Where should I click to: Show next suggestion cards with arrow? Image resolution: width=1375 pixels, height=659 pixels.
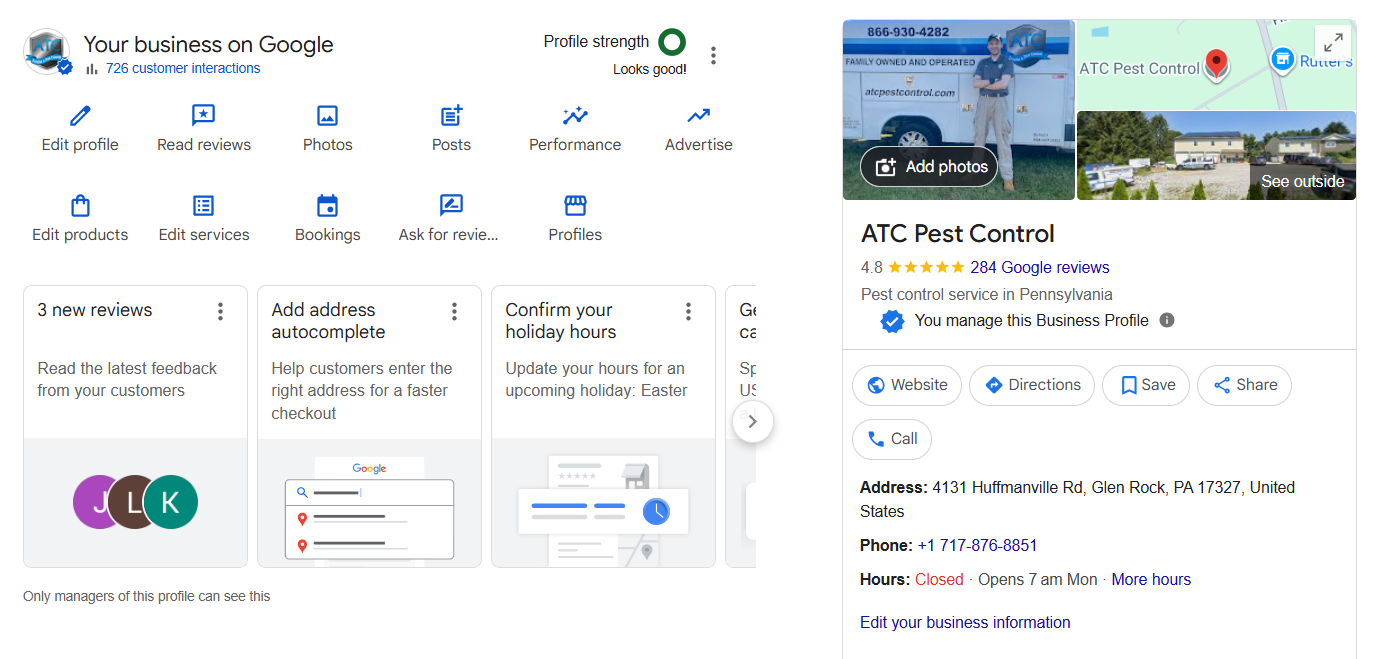tap(753, 422)
